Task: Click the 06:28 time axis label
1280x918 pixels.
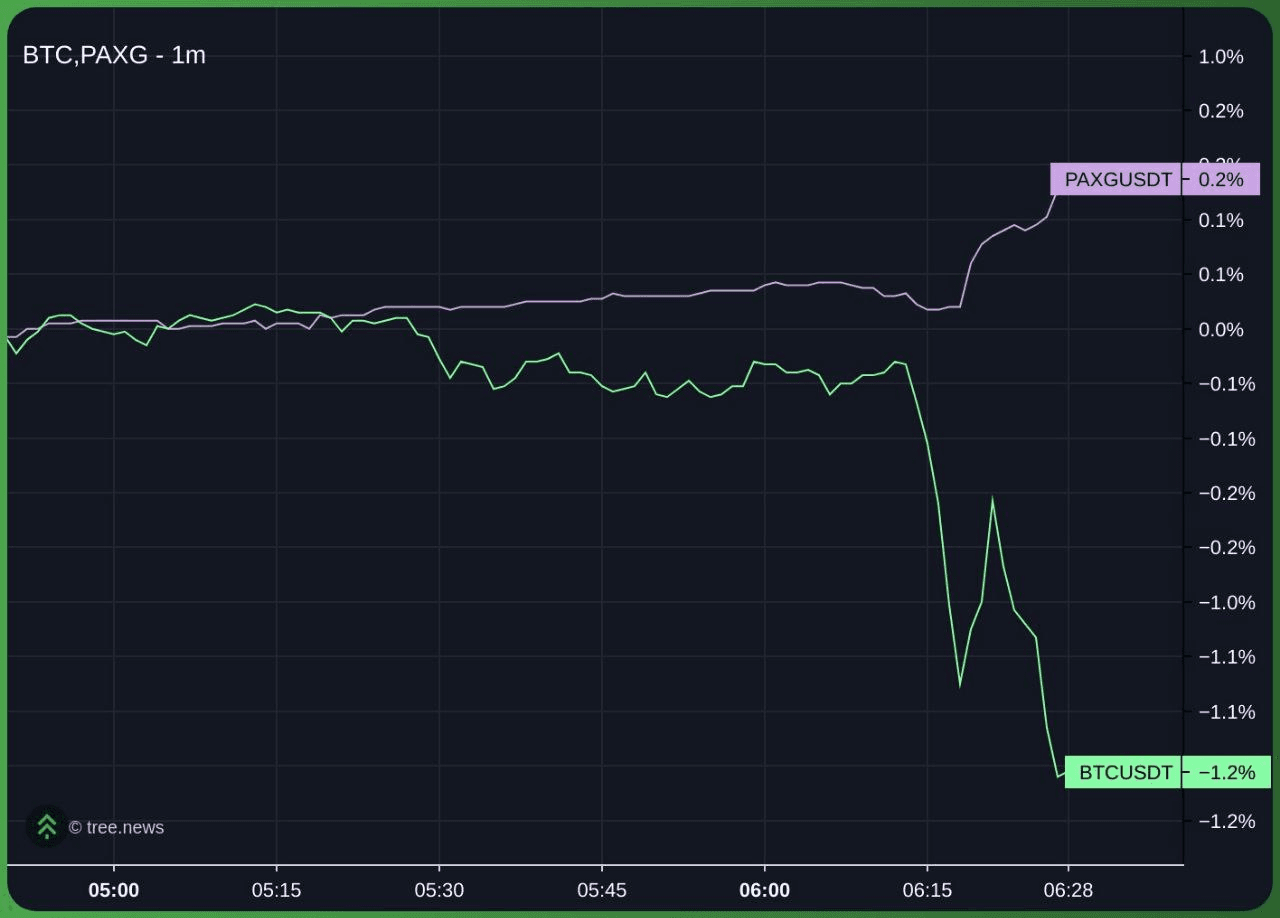Action: [x=1068, y=890]
